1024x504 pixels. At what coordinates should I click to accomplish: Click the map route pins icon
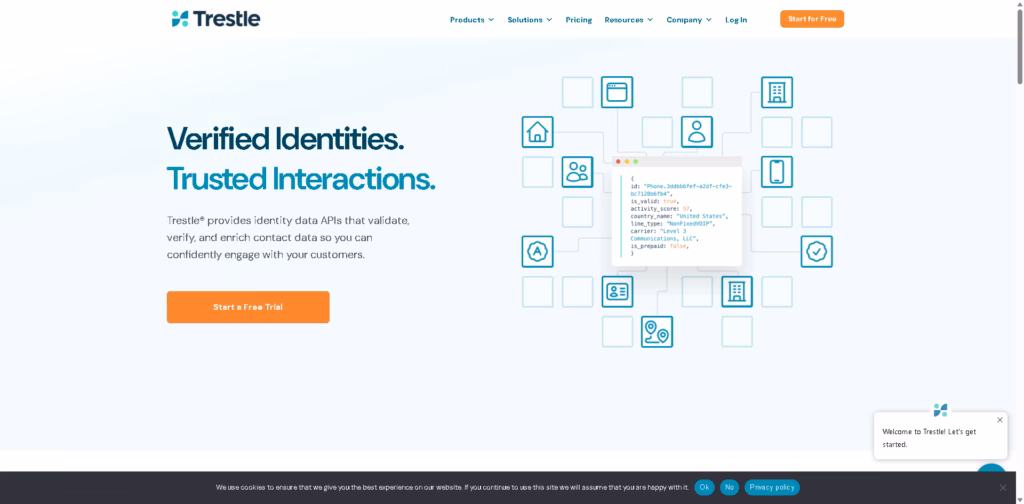[x=657, y=332]
